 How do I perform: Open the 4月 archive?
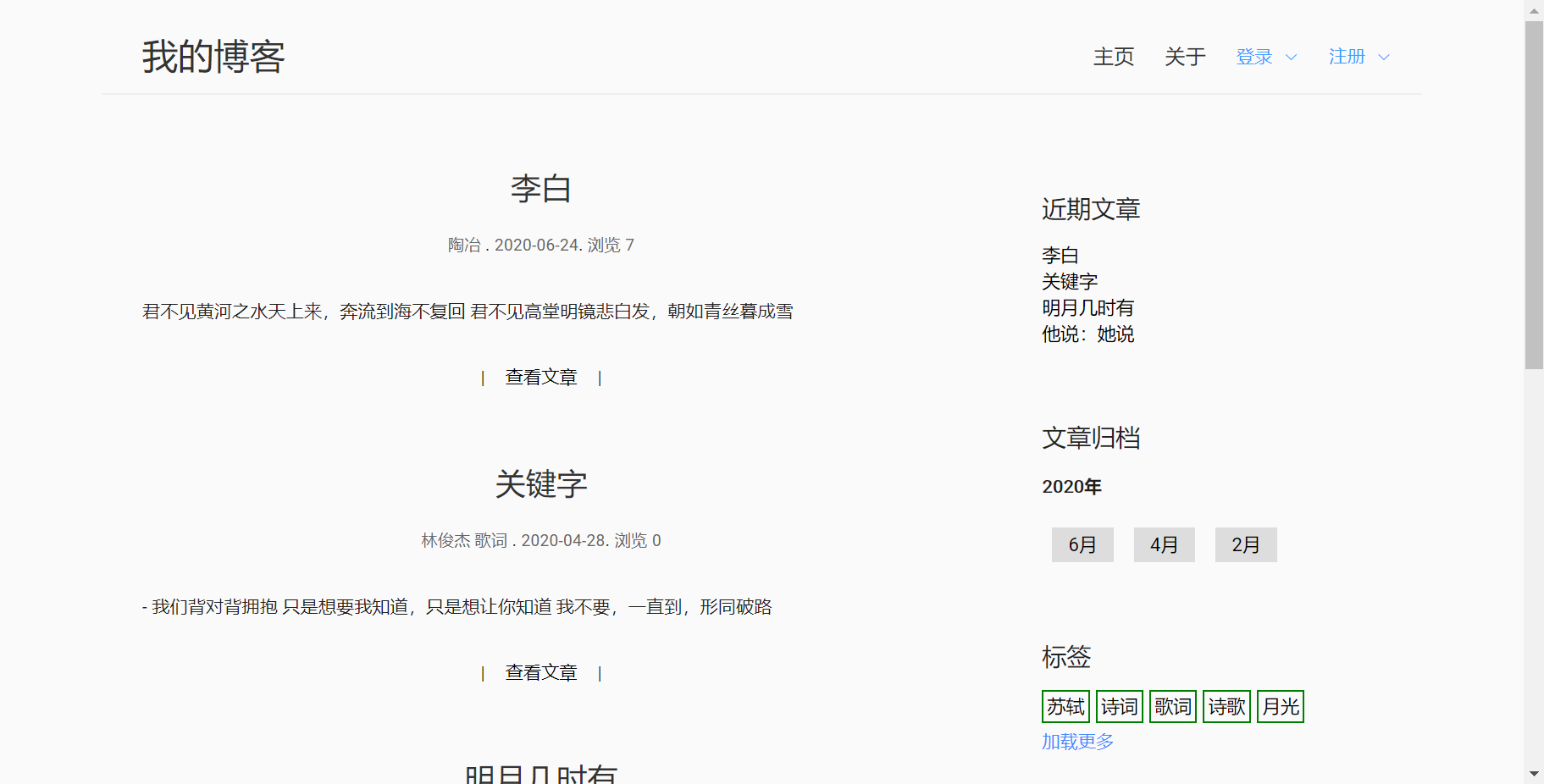coord(1164,545)
